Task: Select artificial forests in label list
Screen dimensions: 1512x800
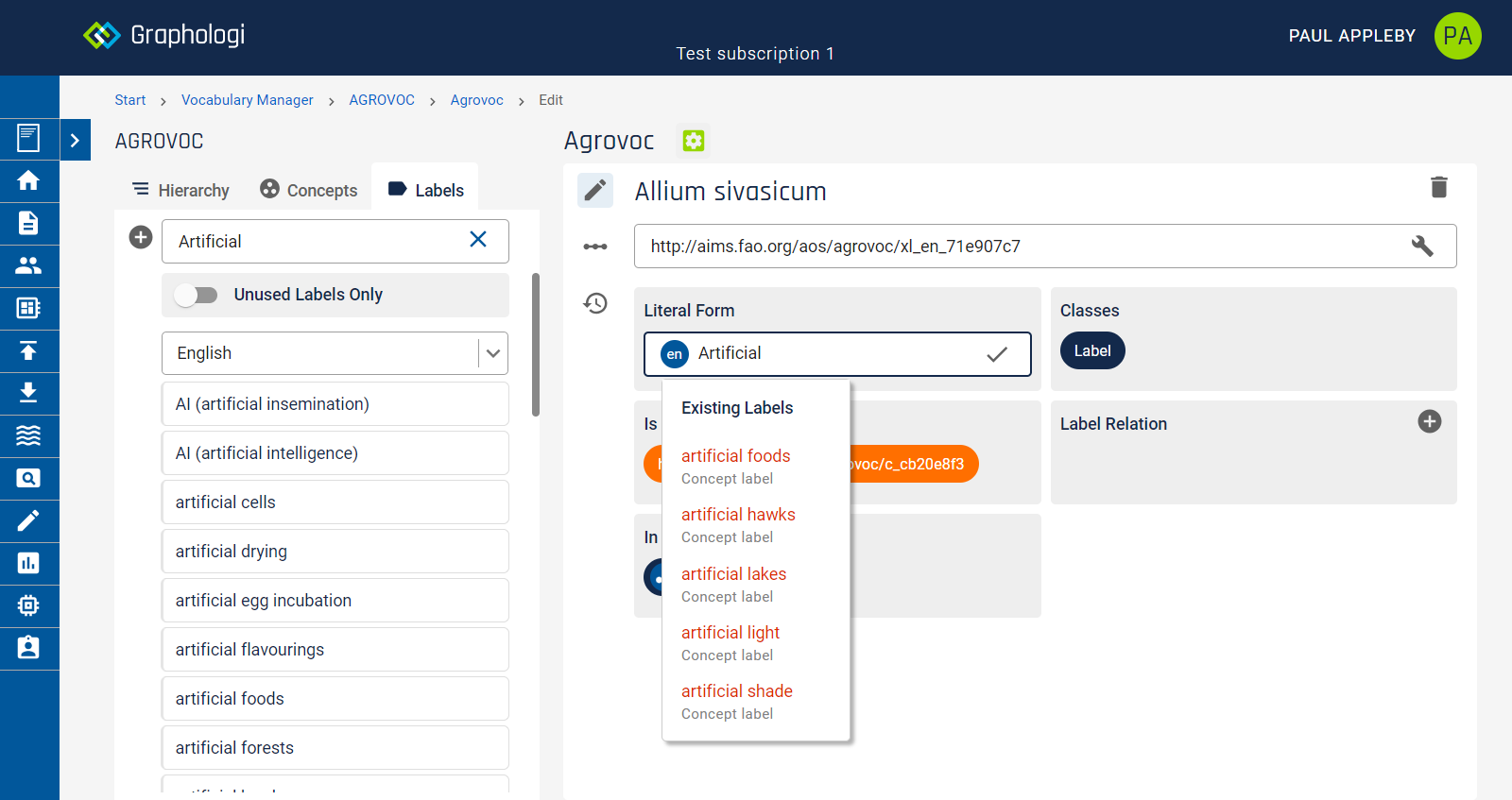Action: [x=335, y=748]
